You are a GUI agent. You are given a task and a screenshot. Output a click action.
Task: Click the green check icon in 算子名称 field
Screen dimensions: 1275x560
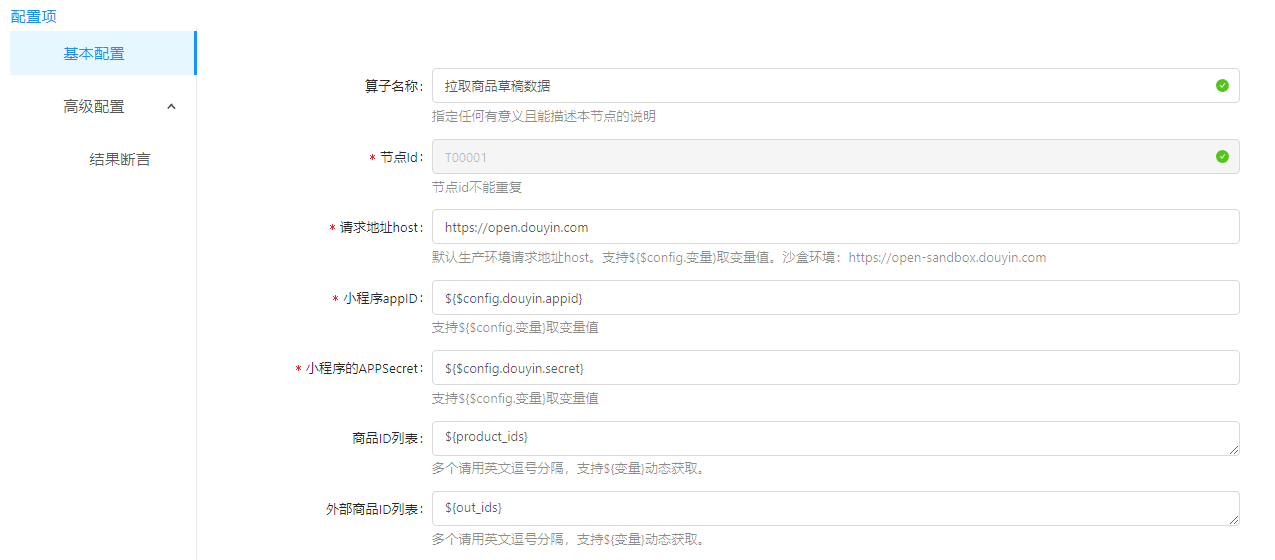click(1222, 86)
